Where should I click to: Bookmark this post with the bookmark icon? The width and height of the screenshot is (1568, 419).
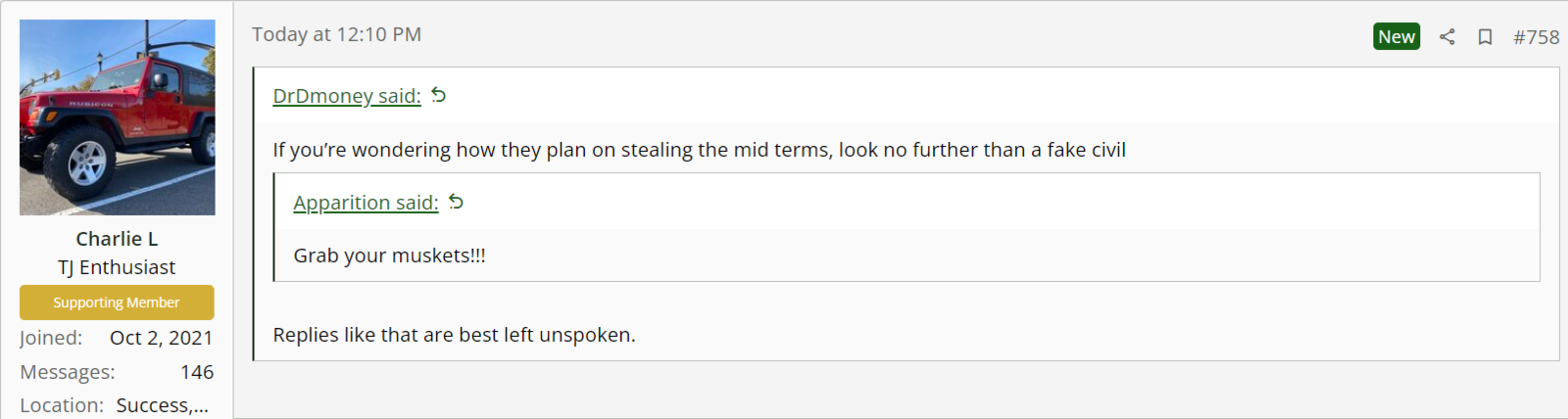tap(1485, 37)
